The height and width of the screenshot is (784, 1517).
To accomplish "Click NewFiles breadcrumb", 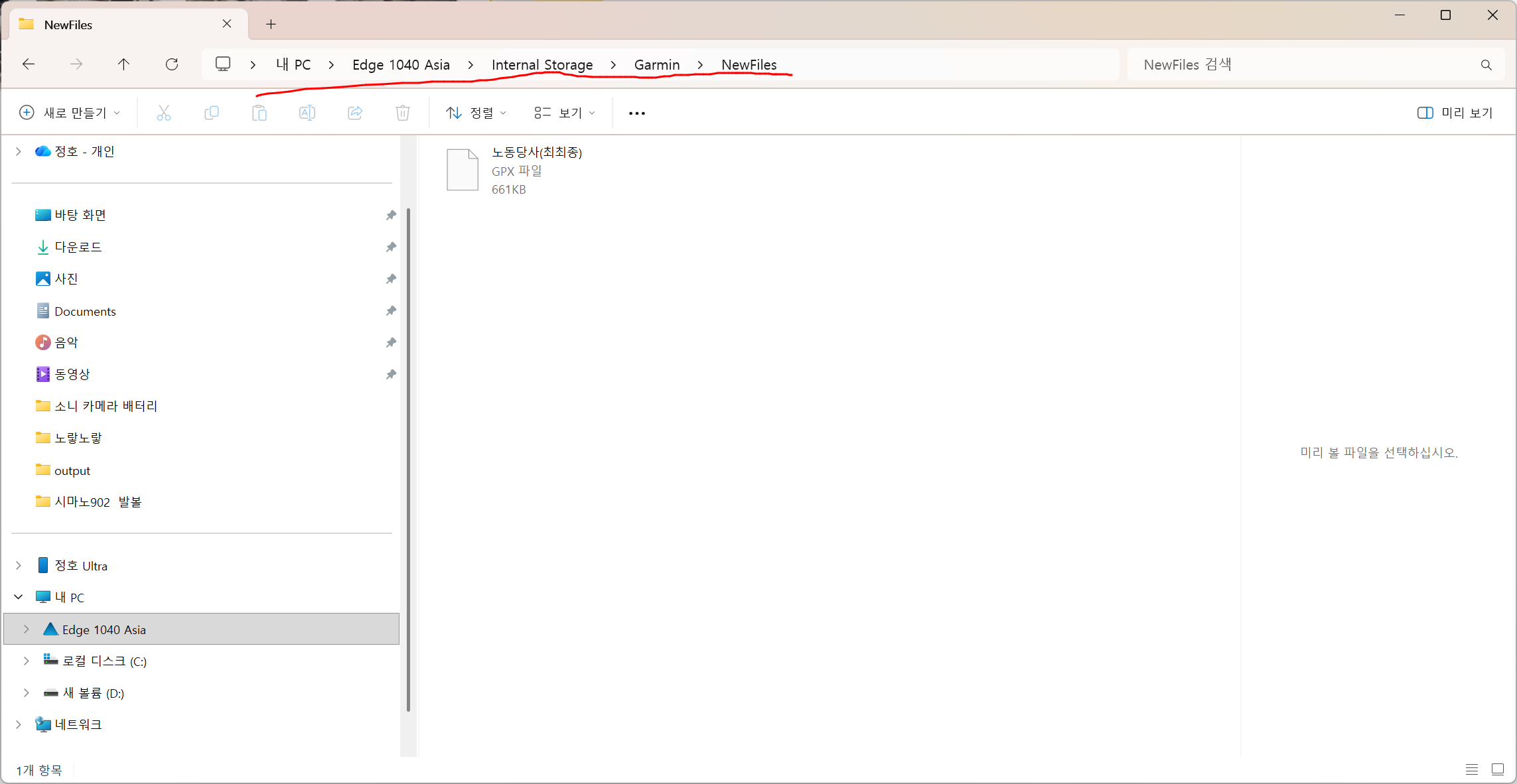I will (x=749, y=65).
